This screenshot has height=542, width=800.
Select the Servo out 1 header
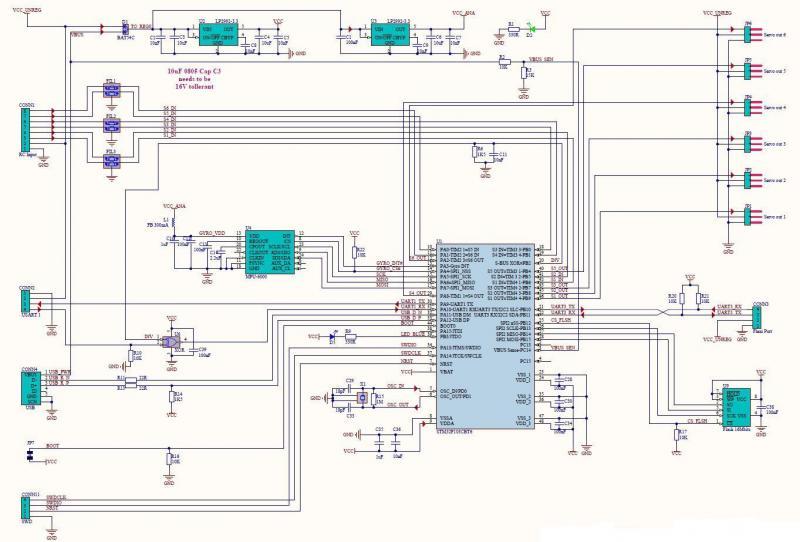click(748, 216)
